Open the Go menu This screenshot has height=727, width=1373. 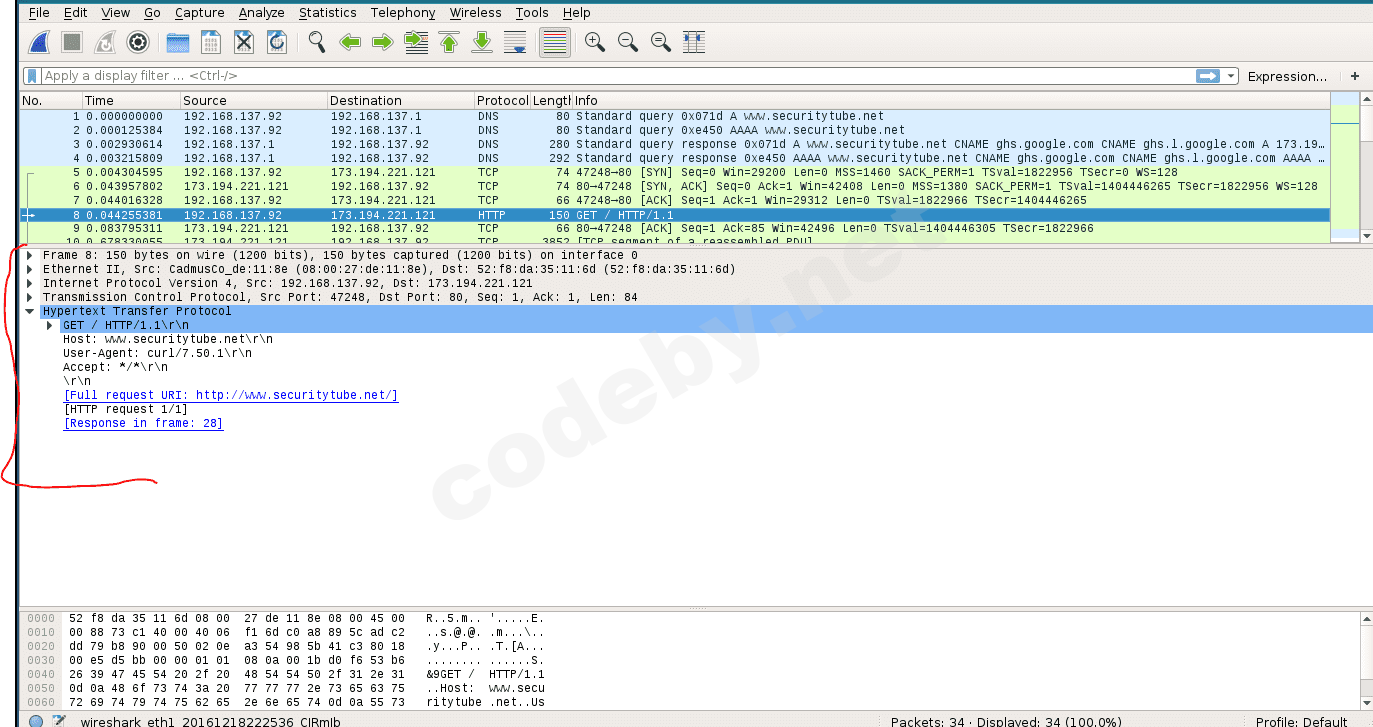152,13
